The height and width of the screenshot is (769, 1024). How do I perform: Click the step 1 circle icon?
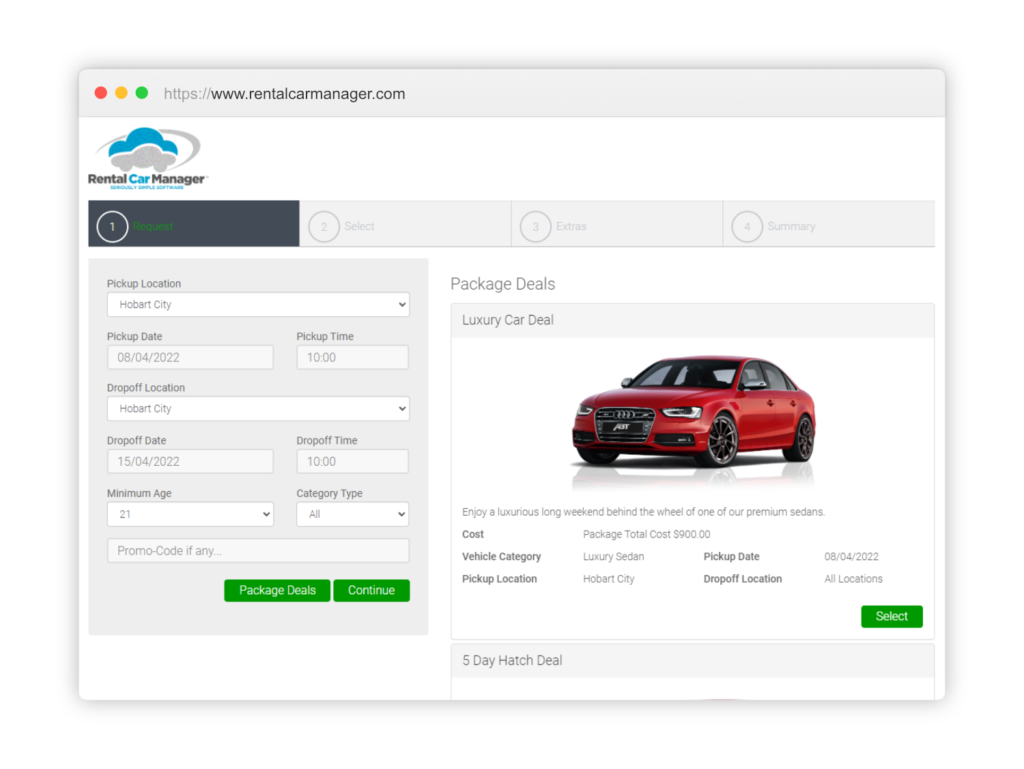pyautogui.click(x=112, y=227)
